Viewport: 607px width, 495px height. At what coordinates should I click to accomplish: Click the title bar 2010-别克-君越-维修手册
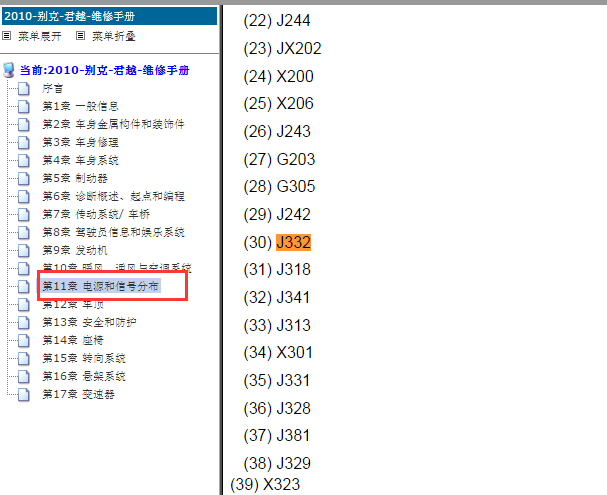109,16
